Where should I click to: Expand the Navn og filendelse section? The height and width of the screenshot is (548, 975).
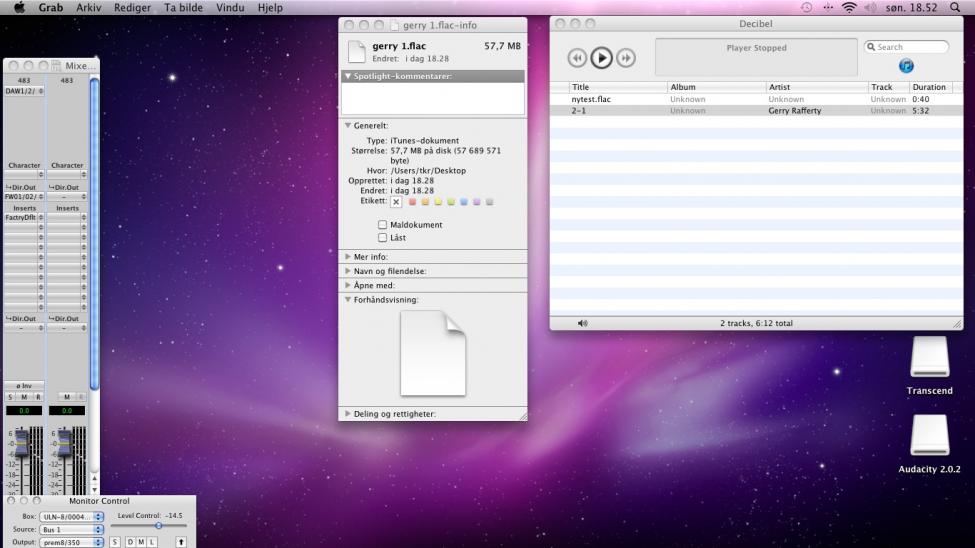[x=348, y=271]
